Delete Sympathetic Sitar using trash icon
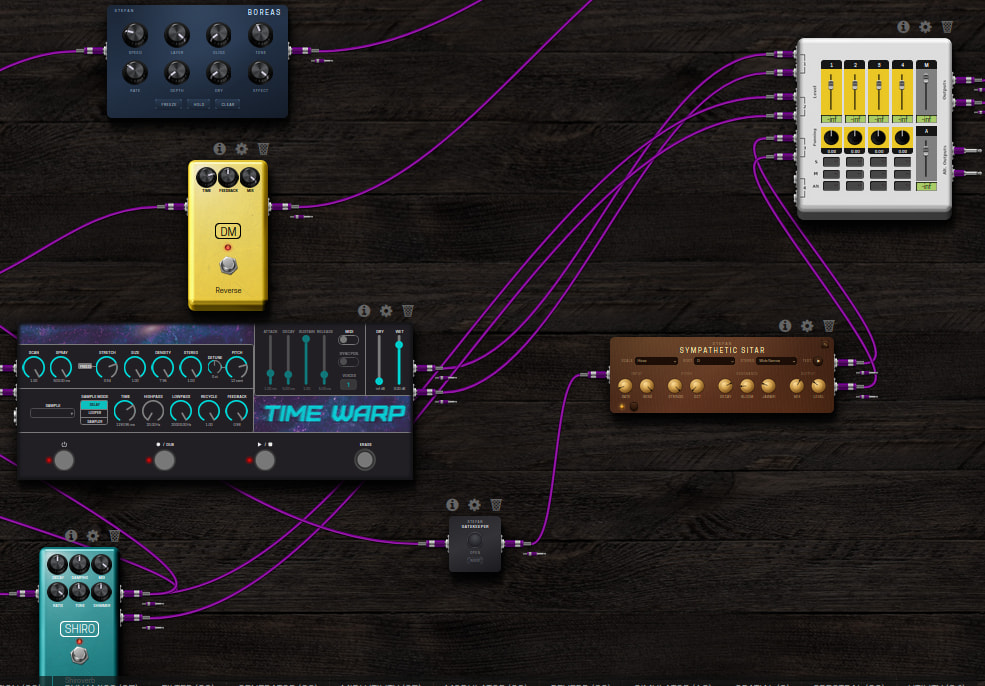 click(x=829, y=325)
